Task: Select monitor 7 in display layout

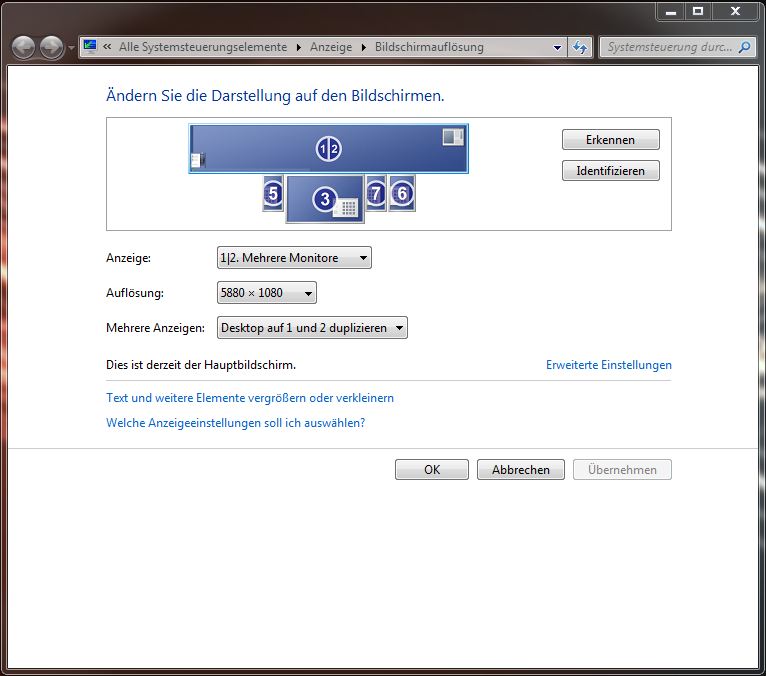Action: 376,193
